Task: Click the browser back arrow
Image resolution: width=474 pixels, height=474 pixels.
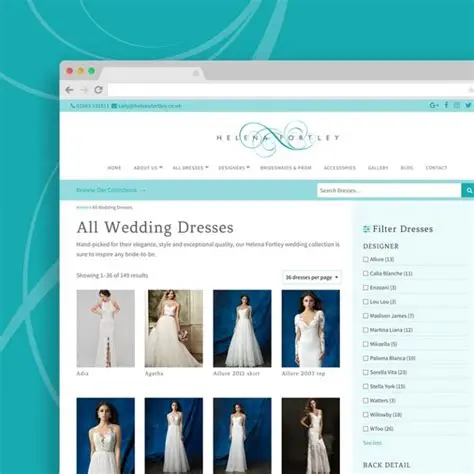Action: point(69,90)
